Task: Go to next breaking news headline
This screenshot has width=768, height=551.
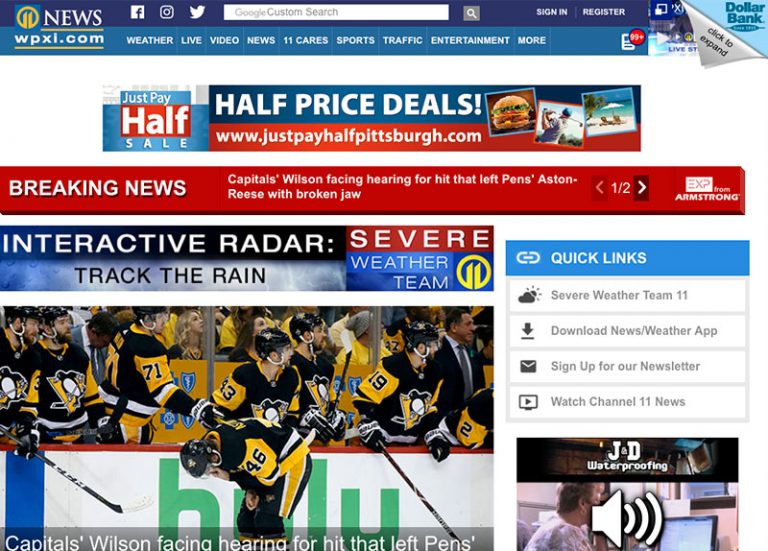Action: click(x=641, y=188)
